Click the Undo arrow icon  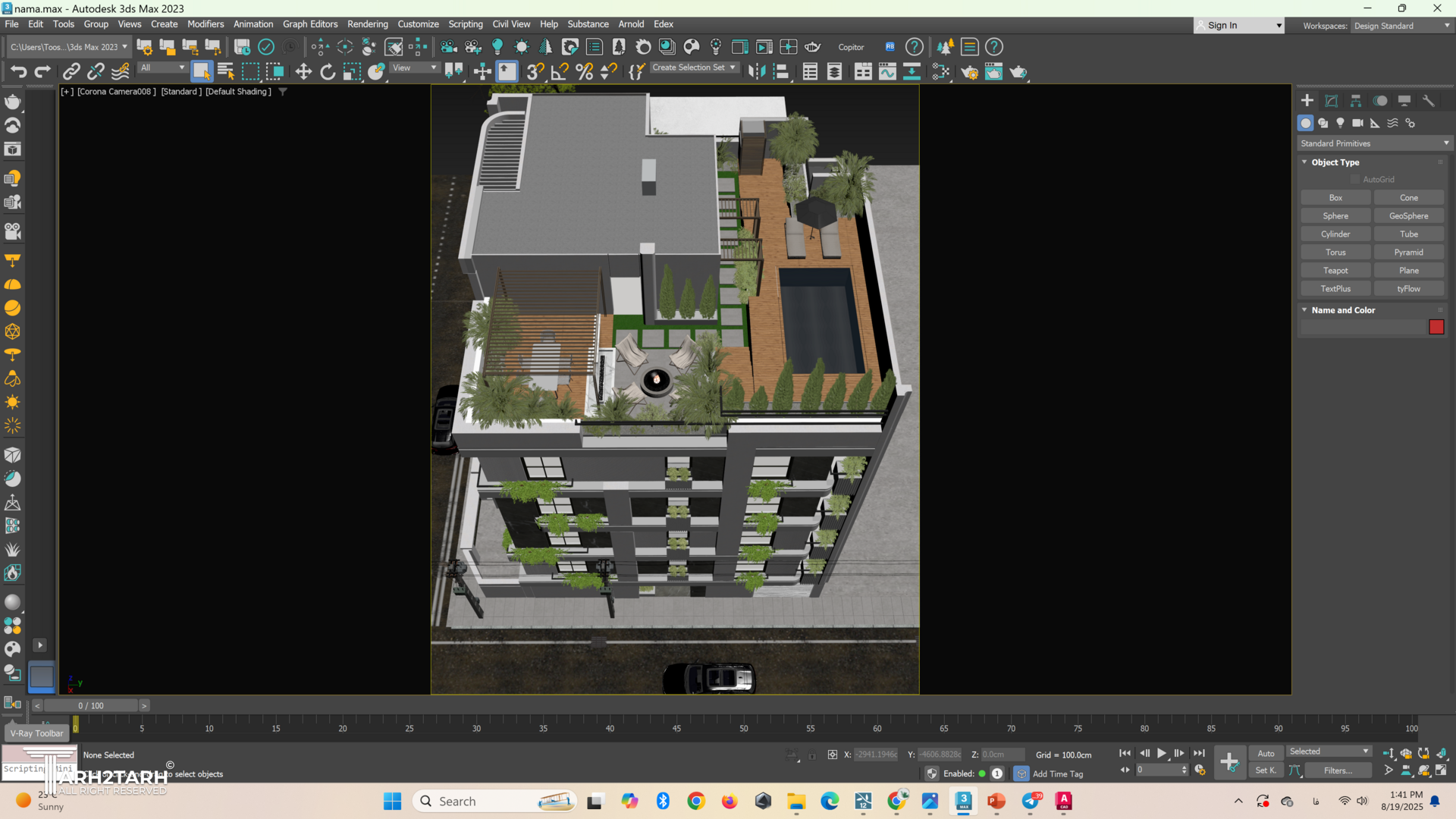point(18,72)
